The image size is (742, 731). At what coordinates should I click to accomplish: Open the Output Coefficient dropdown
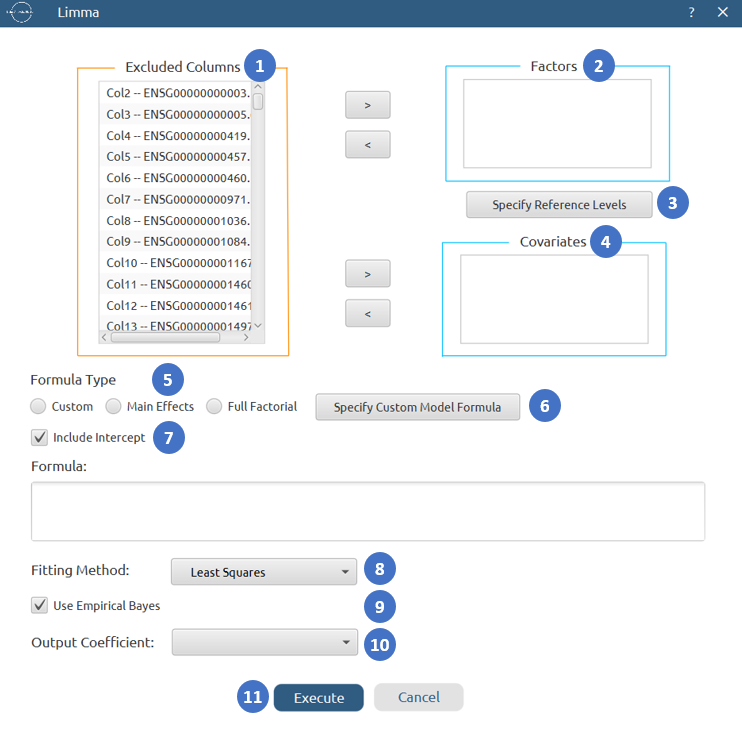pos(265,642)
